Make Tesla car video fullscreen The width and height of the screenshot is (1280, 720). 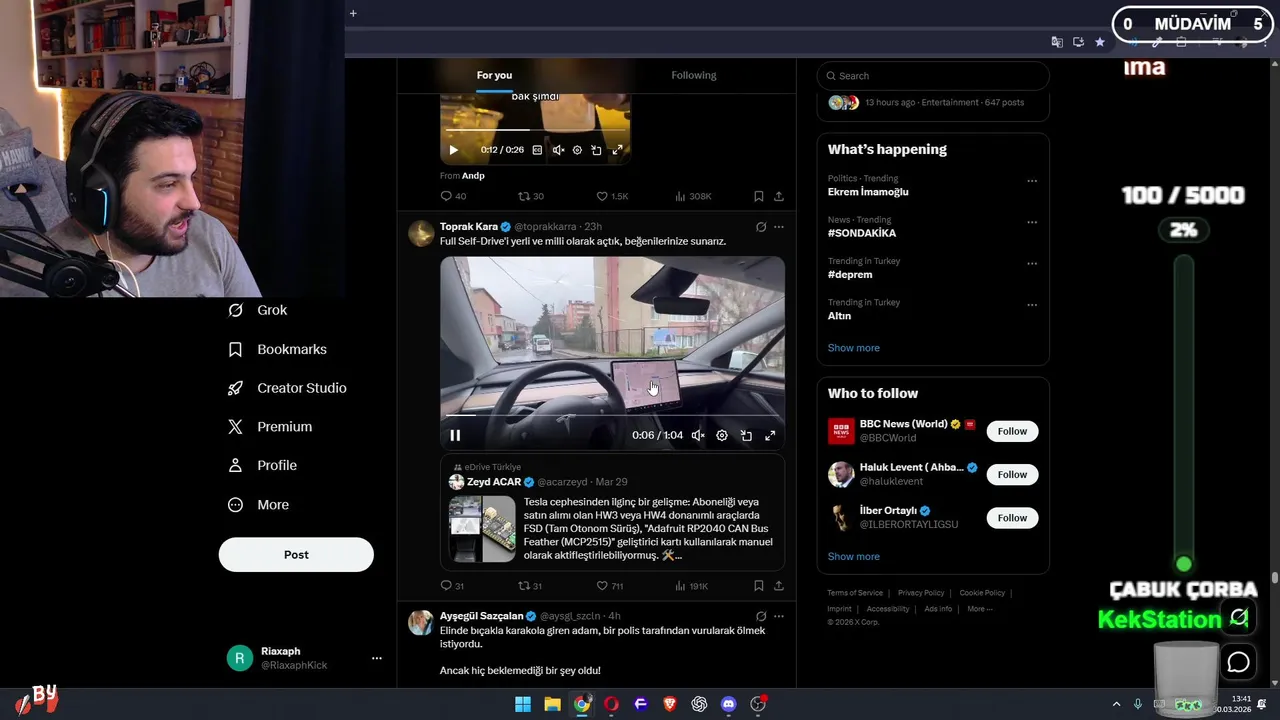tap(770, 435)
